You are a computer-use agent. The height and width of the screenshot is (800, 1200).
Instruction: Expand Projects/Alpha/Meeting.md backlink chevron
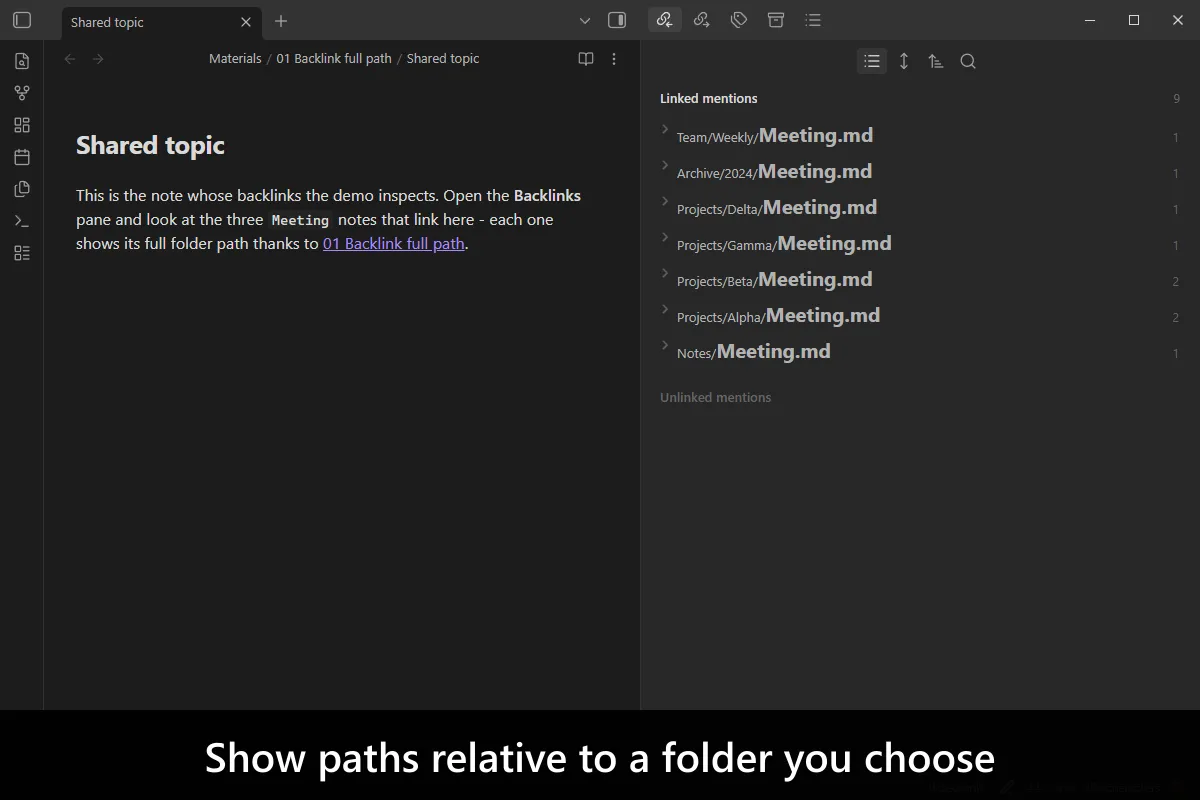(665, 310)
